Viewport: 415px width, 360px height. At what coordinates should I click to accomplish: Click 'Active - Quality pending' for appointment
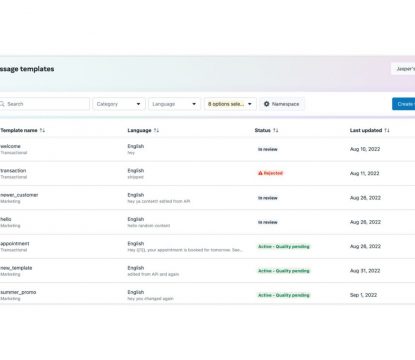tap(284, 247)
